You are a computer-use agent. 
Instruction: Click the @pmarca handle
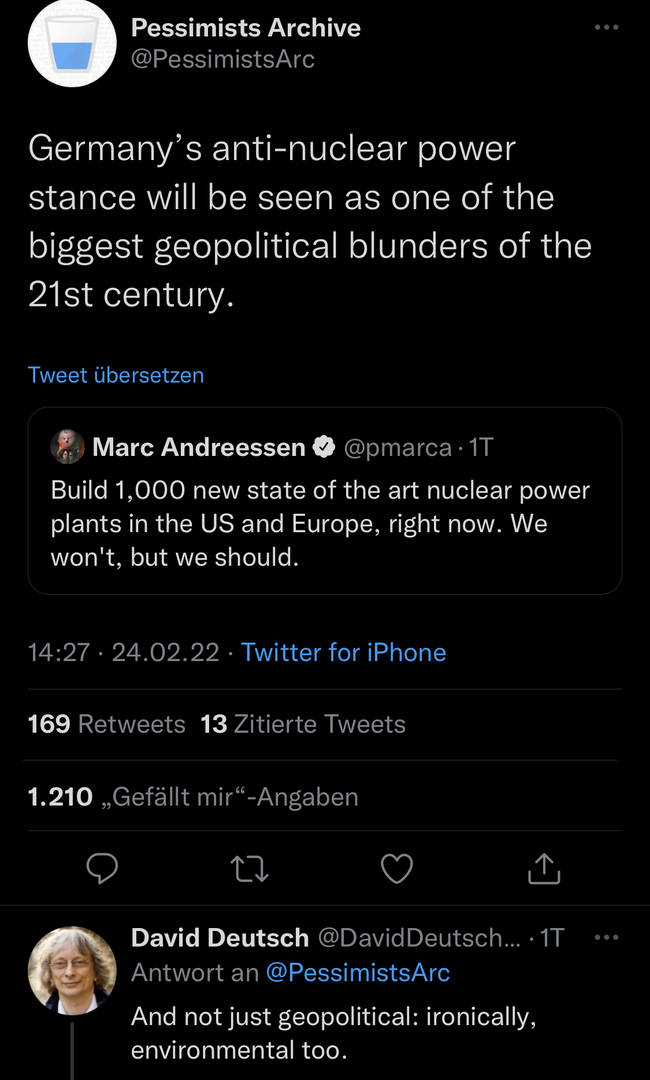click(x=397, y=447)
